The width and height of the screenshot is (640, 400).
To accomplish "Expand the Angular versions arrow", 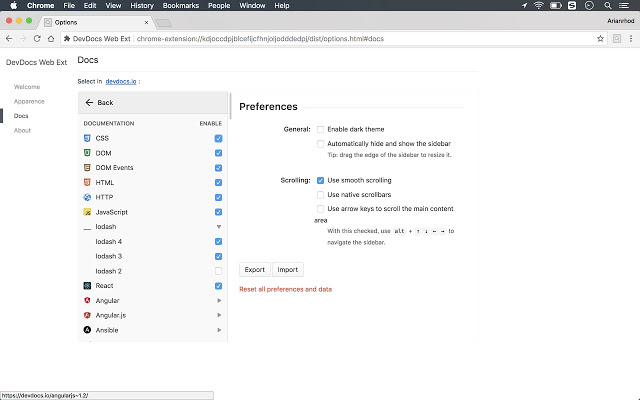I will pos(219,300).
